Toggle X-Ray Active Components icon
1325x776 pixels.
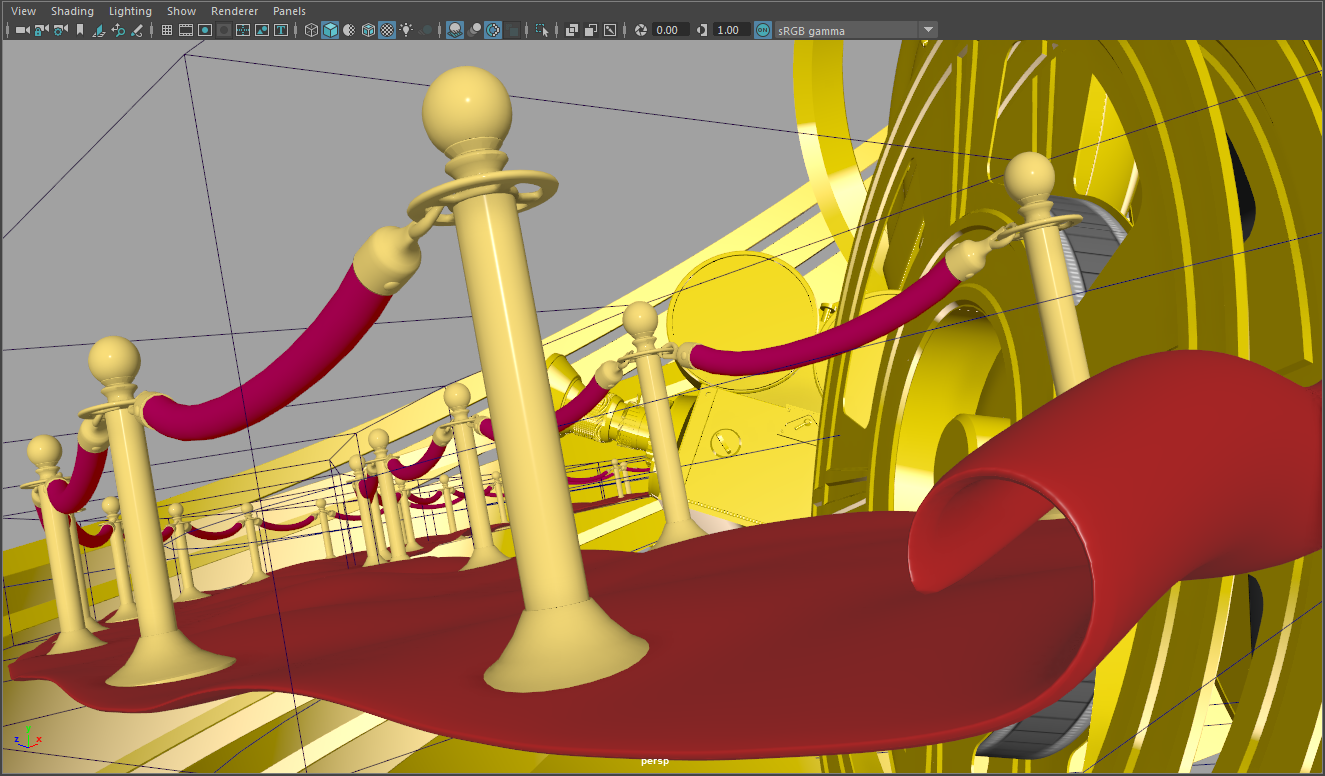pyautogui.click(x=590, y=30)
